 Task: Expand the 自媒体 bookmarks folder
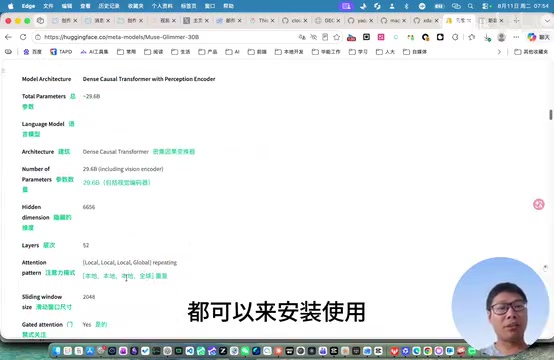pos(415,52)
